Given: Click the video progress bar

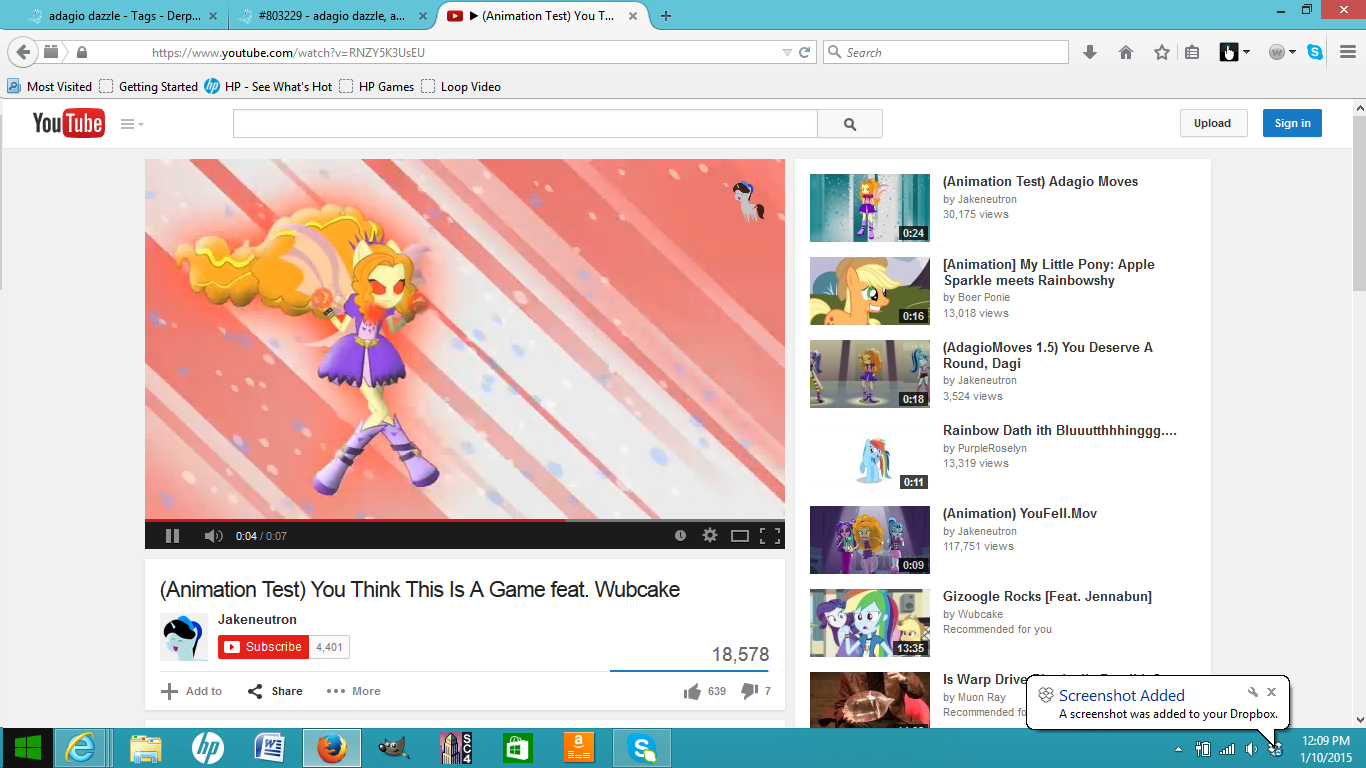Looking at the screenshot, I should tap(465, 520).
